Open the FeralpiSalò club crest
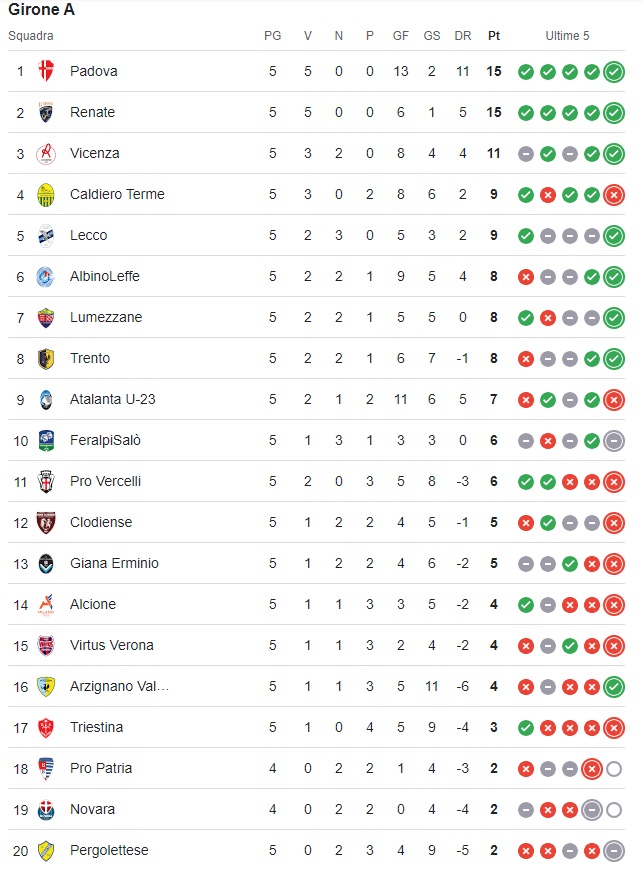Viewport: 643px width, 873px height. pos(46,440)
